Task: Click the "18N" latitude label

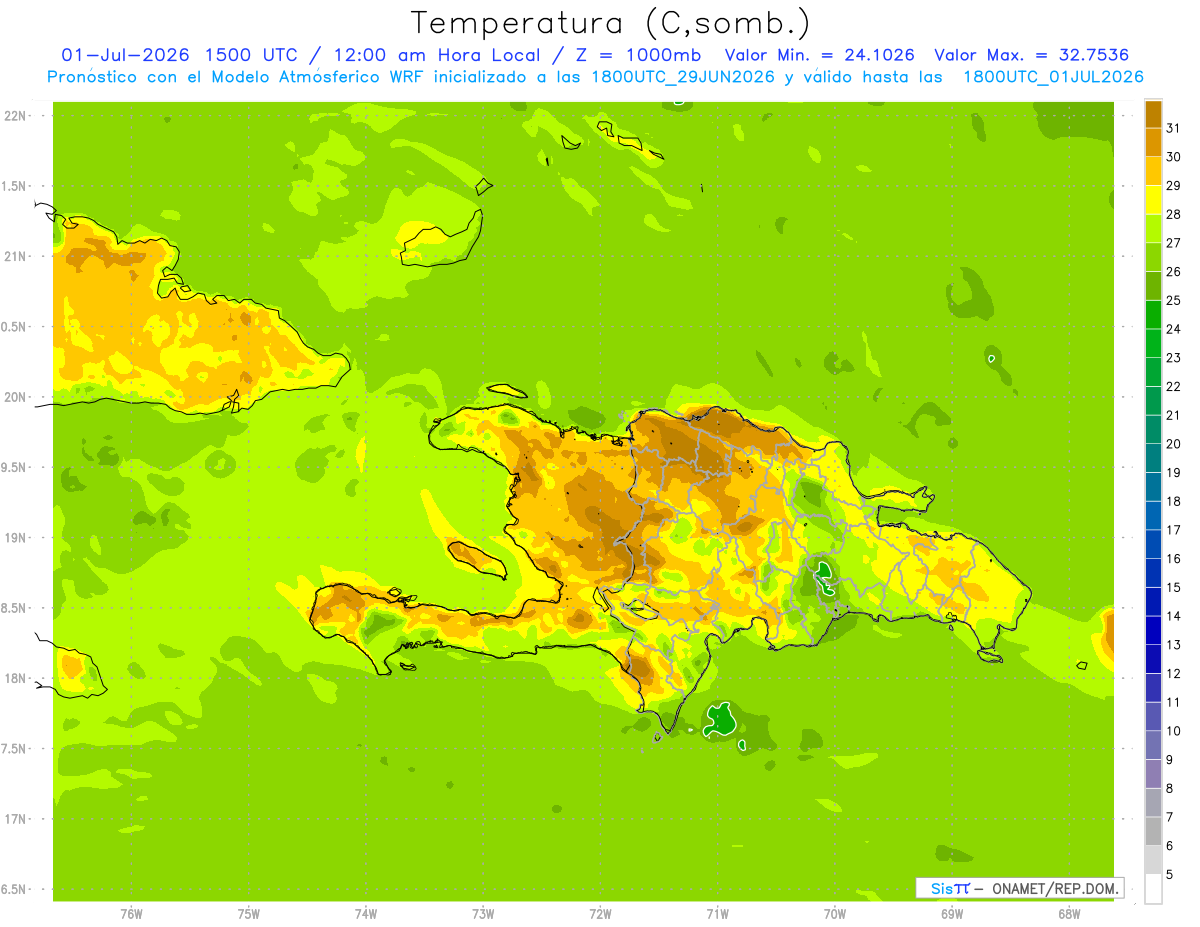Action: 16,678
